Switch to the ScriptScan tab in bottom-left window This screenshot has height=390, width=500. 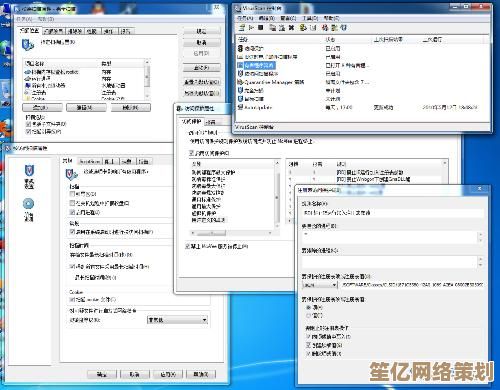(x=90, y=161)
